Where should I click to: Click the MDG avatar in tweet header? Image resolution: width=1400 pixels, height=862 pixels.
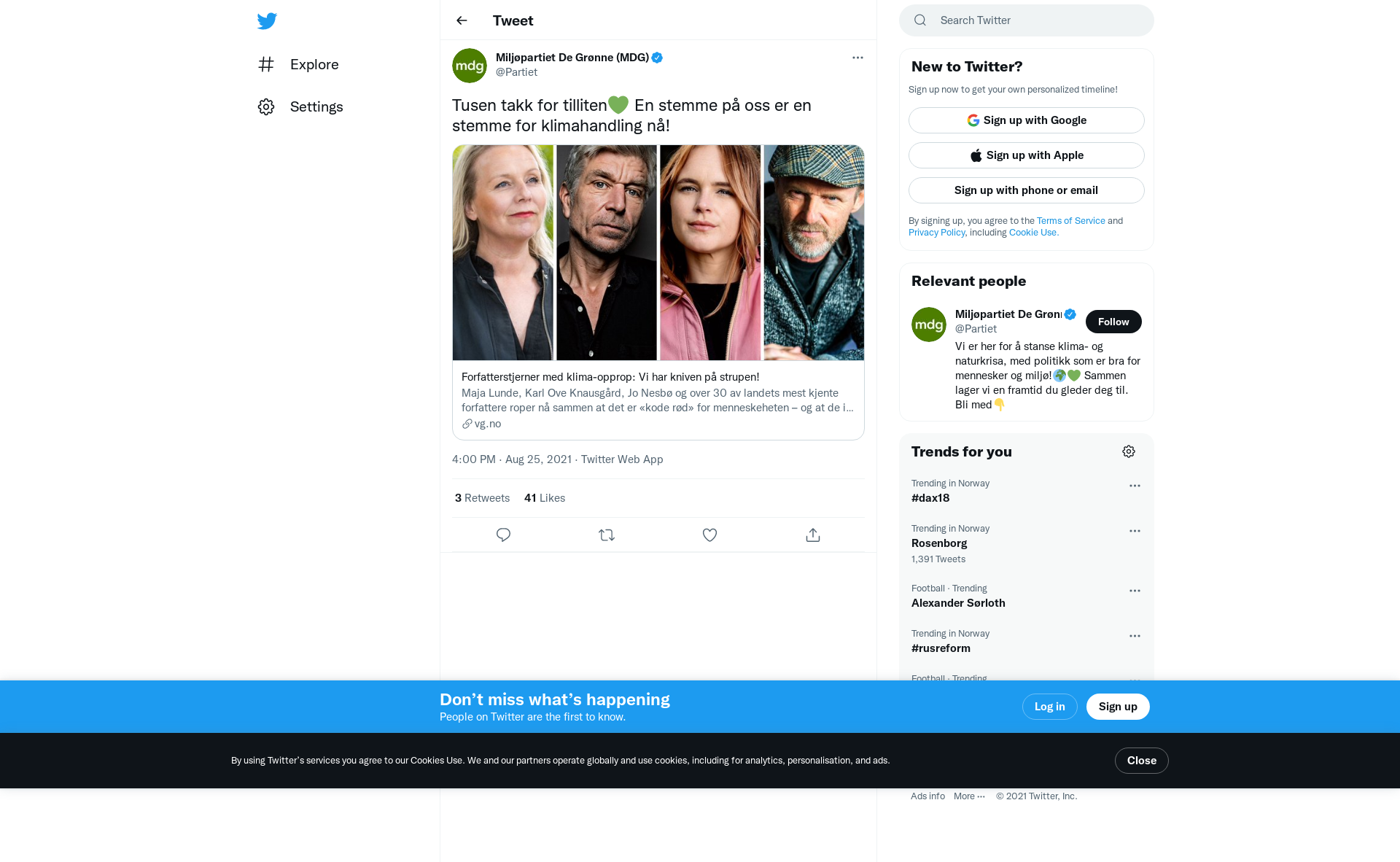pos(470,66)
